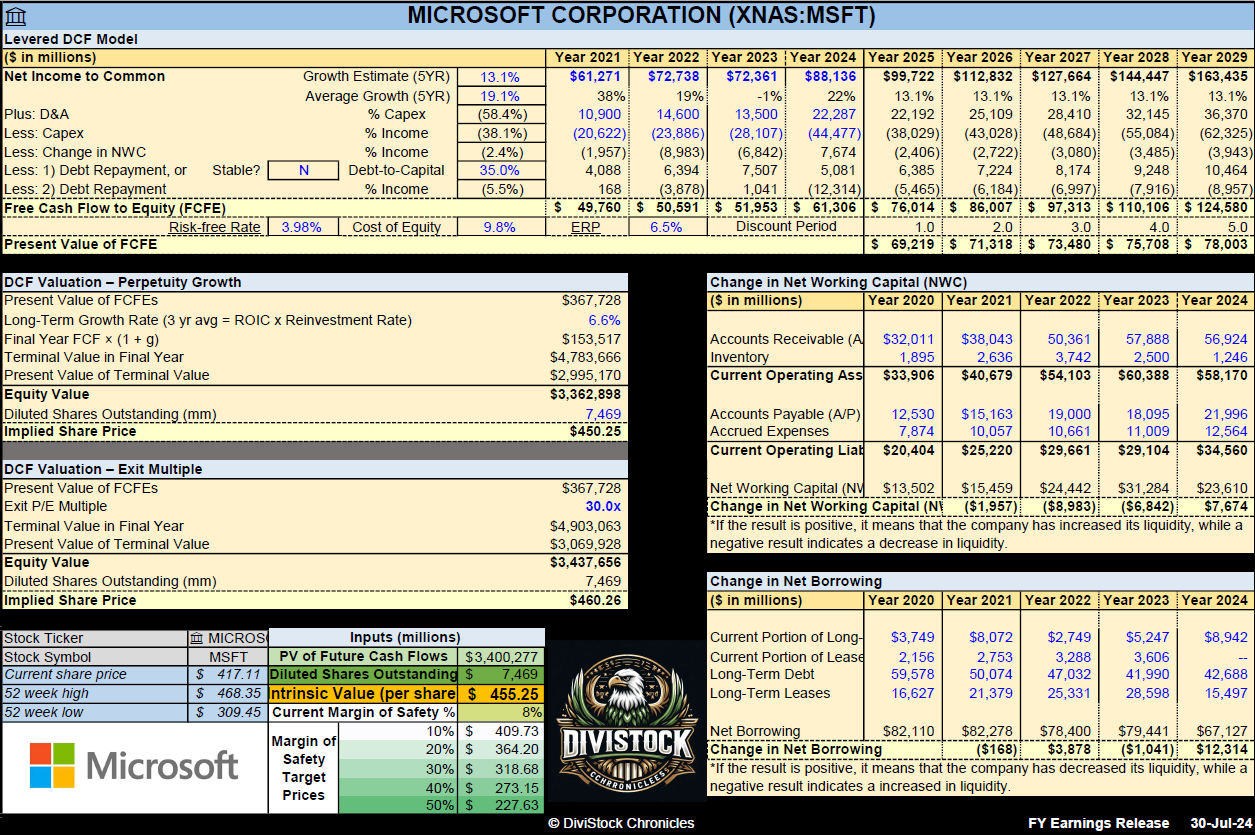Select Terminal Value in Final Year $4,783,666

(x=585, y=357)
